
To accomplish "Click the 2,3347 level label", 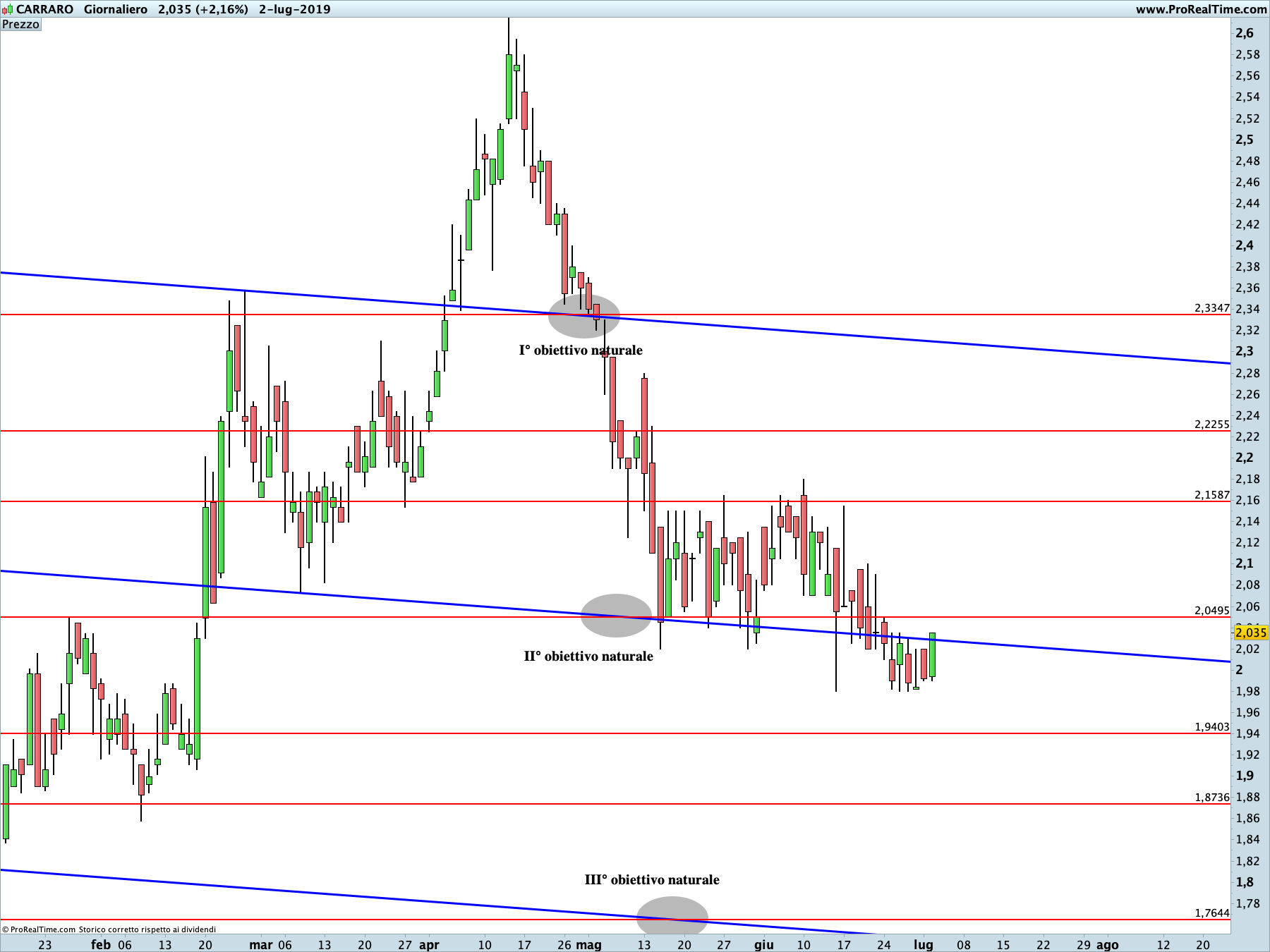I will pyautogui.click(x=1211, y=308).
